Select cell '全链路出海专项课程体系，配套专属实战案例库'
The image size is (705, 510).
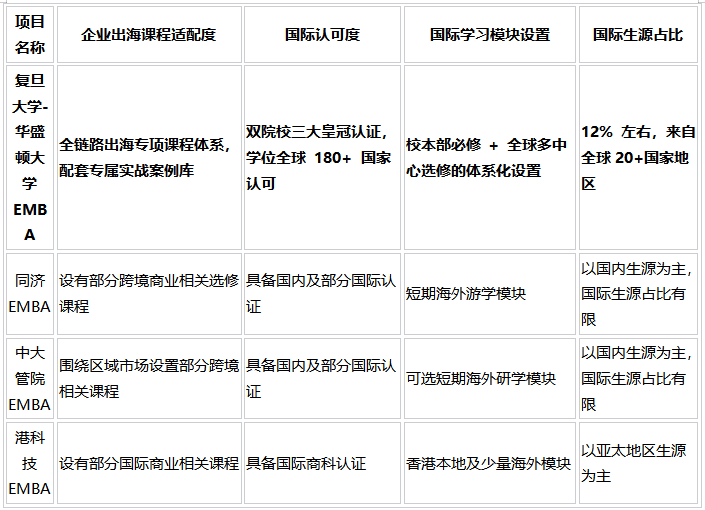tap(149, 157)
